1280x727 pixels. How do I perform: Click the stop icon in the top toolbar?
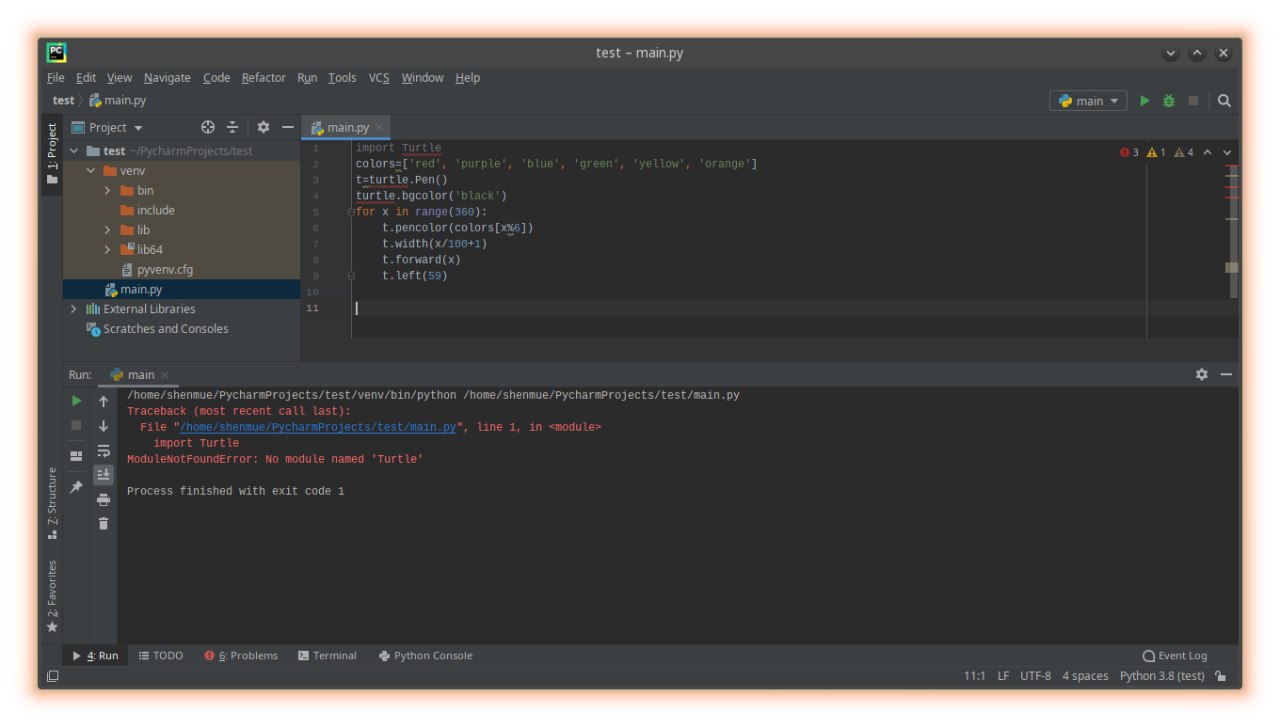(1193, 101)
